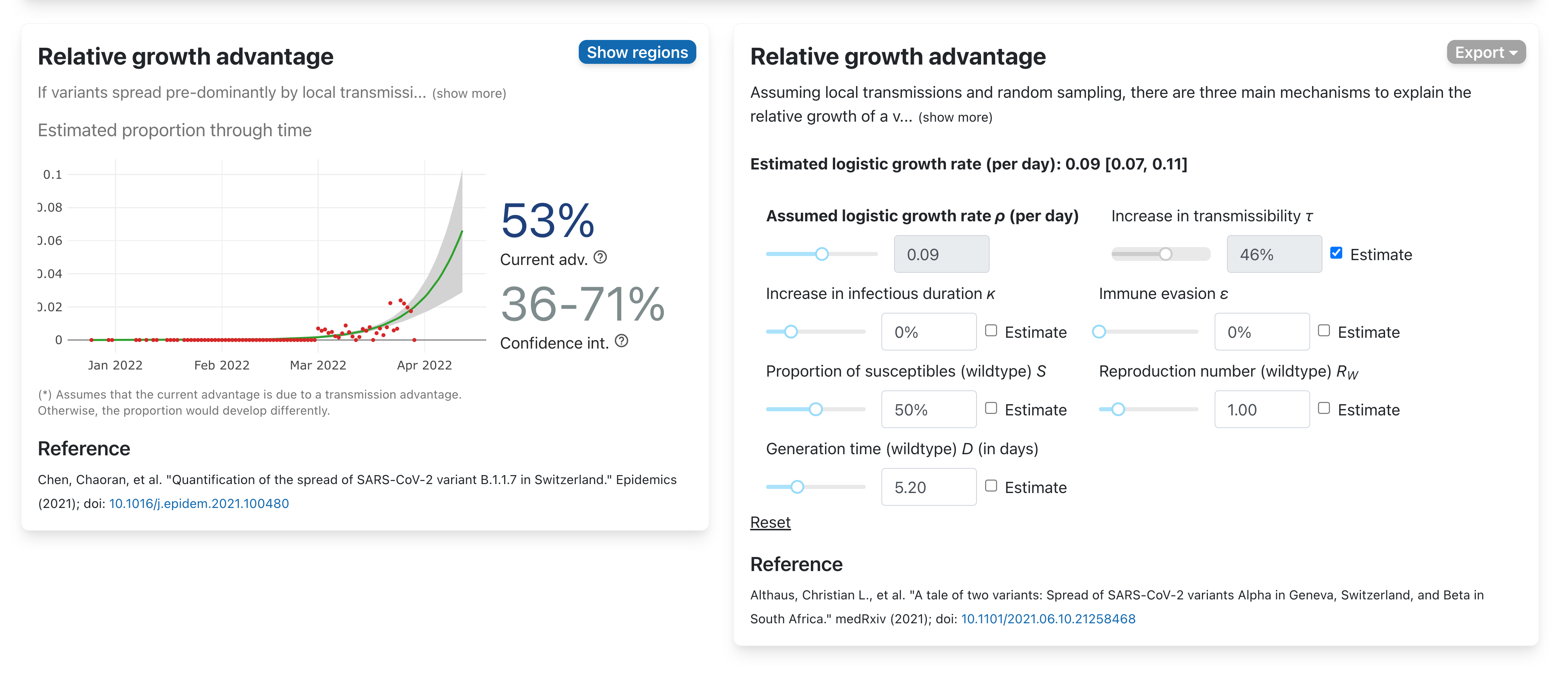
Task: Click the Reset link
Action: (770, 522)
